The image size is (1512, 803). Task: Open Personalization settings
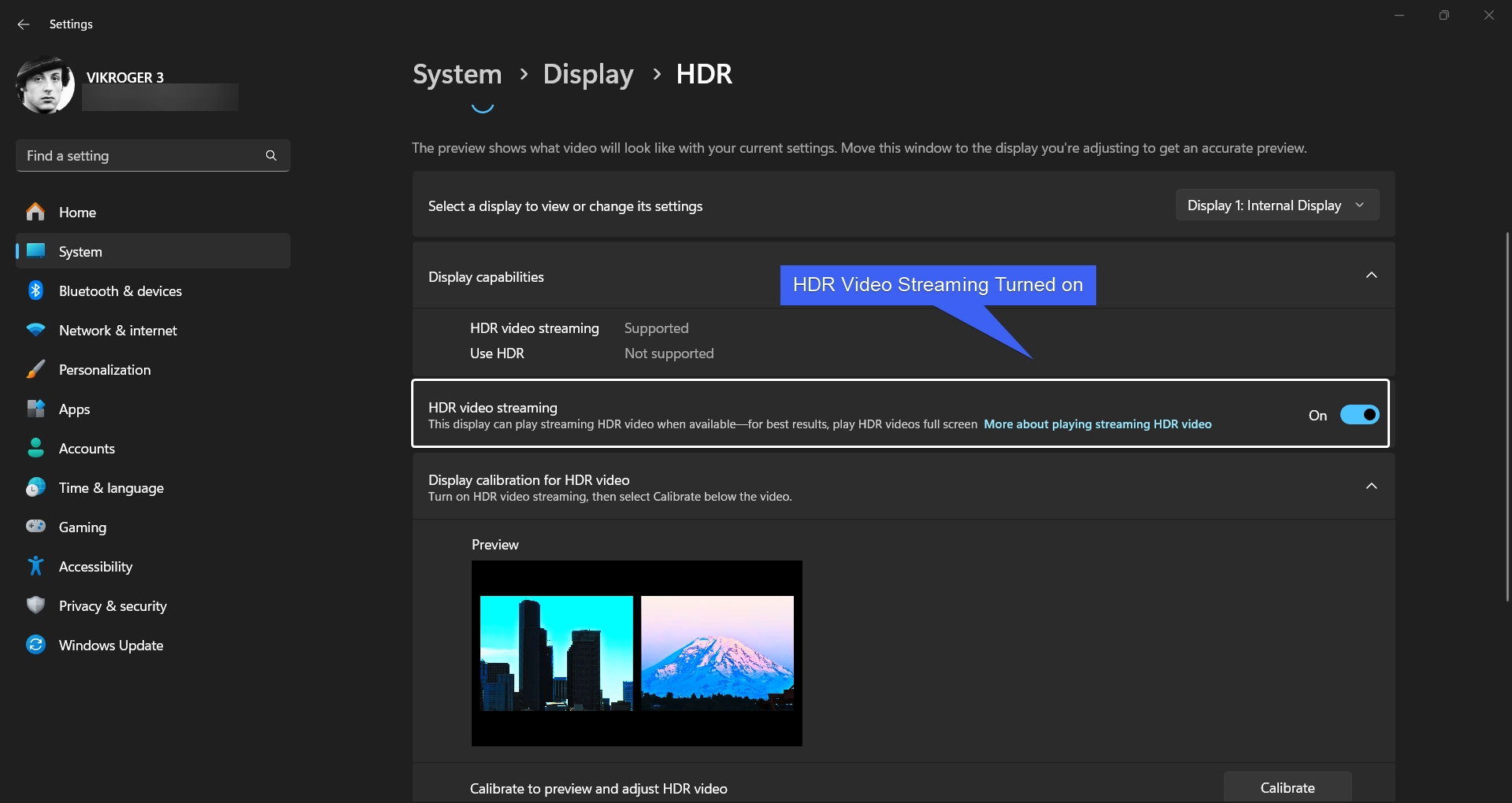(x=153, y=369)
